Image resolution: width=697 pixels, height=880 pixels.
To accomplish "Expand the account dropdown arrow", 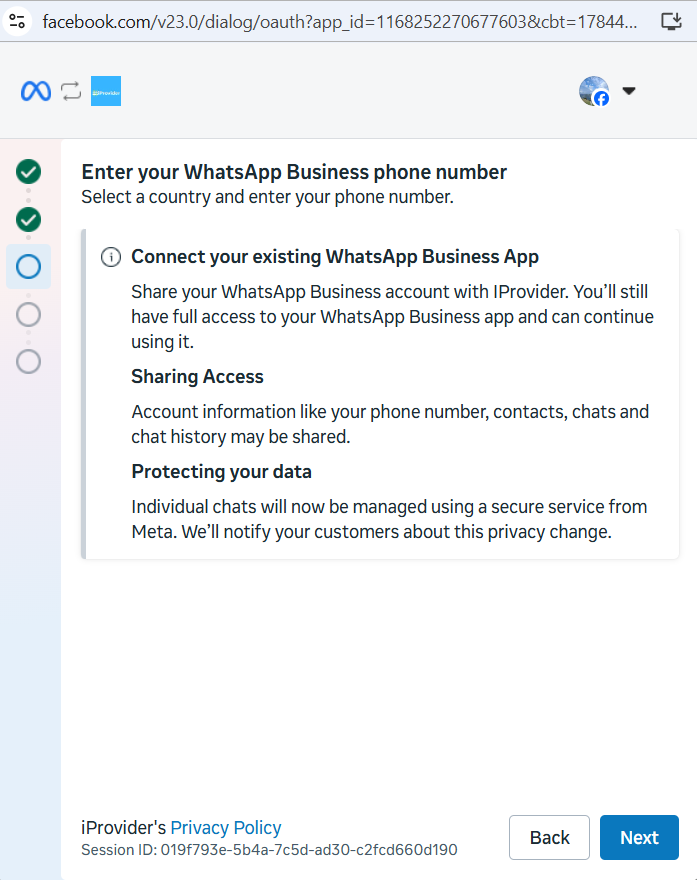I will [629, 90].
